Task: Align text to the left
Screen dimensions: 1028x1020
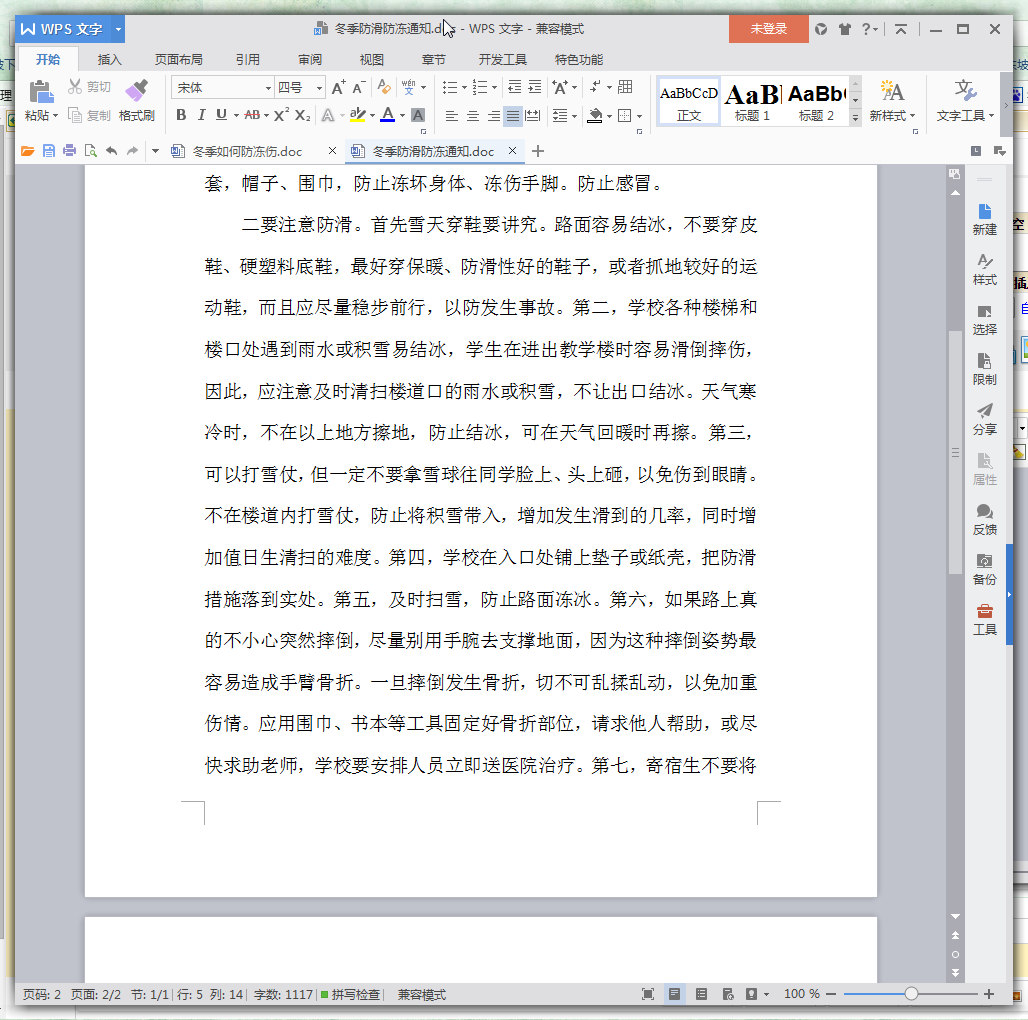Action: tap(452, 116)
